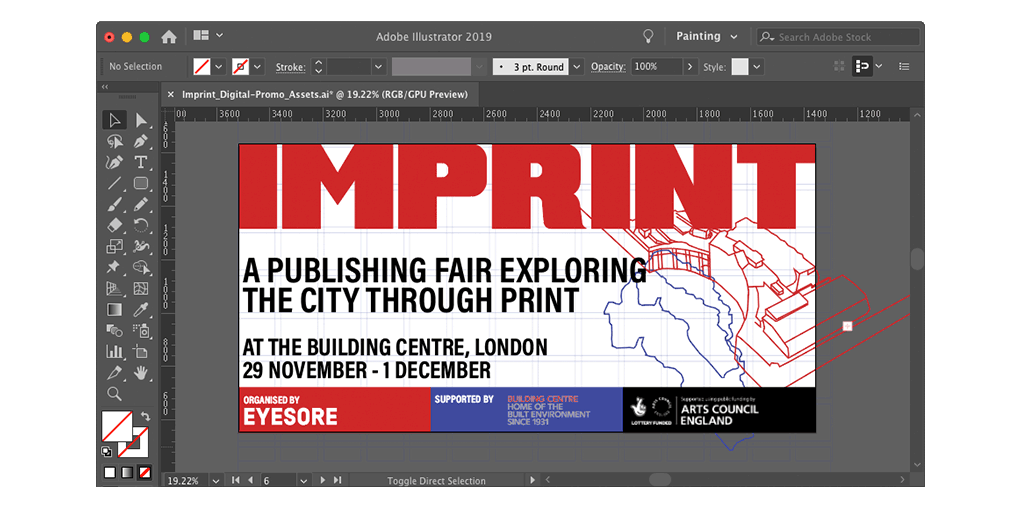Viewport: 1024px width, 512px height.
Task: Expand the fill color dropdown arrow
Action: click(219, 67)
